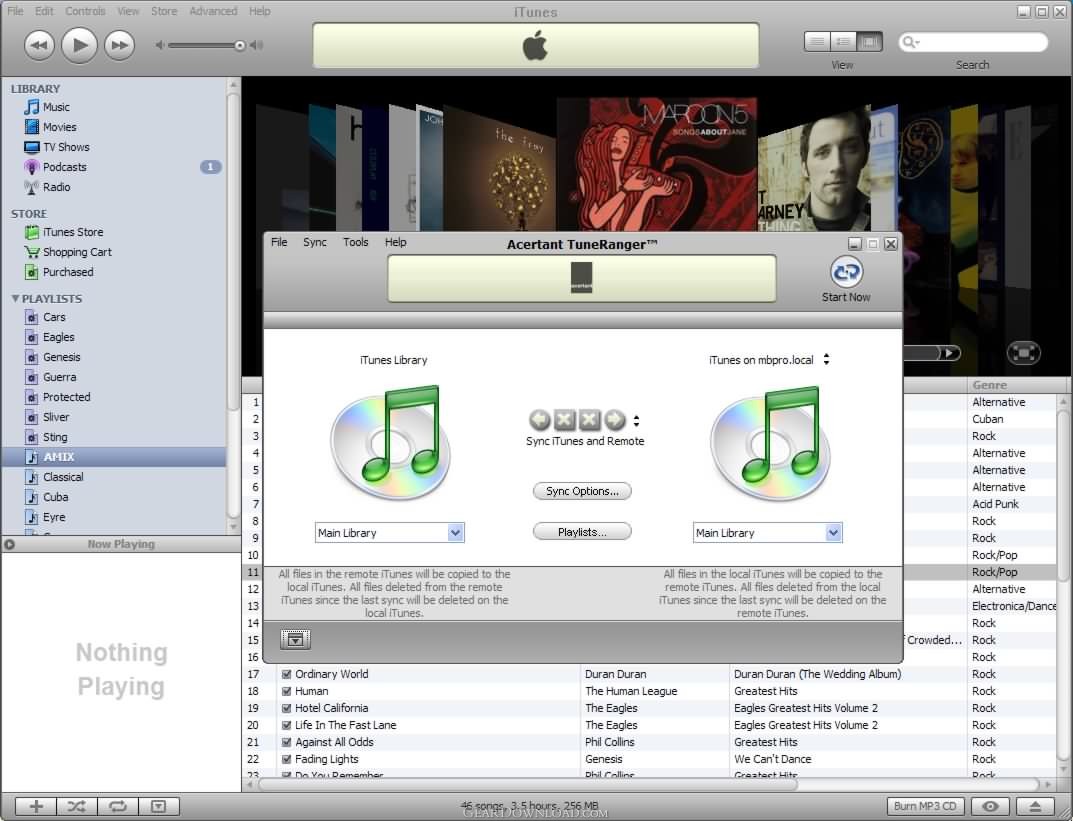The width and height of the screenshot is (1073, 821).
Task: Switch to album grouped view button
Action: (843, 42)
